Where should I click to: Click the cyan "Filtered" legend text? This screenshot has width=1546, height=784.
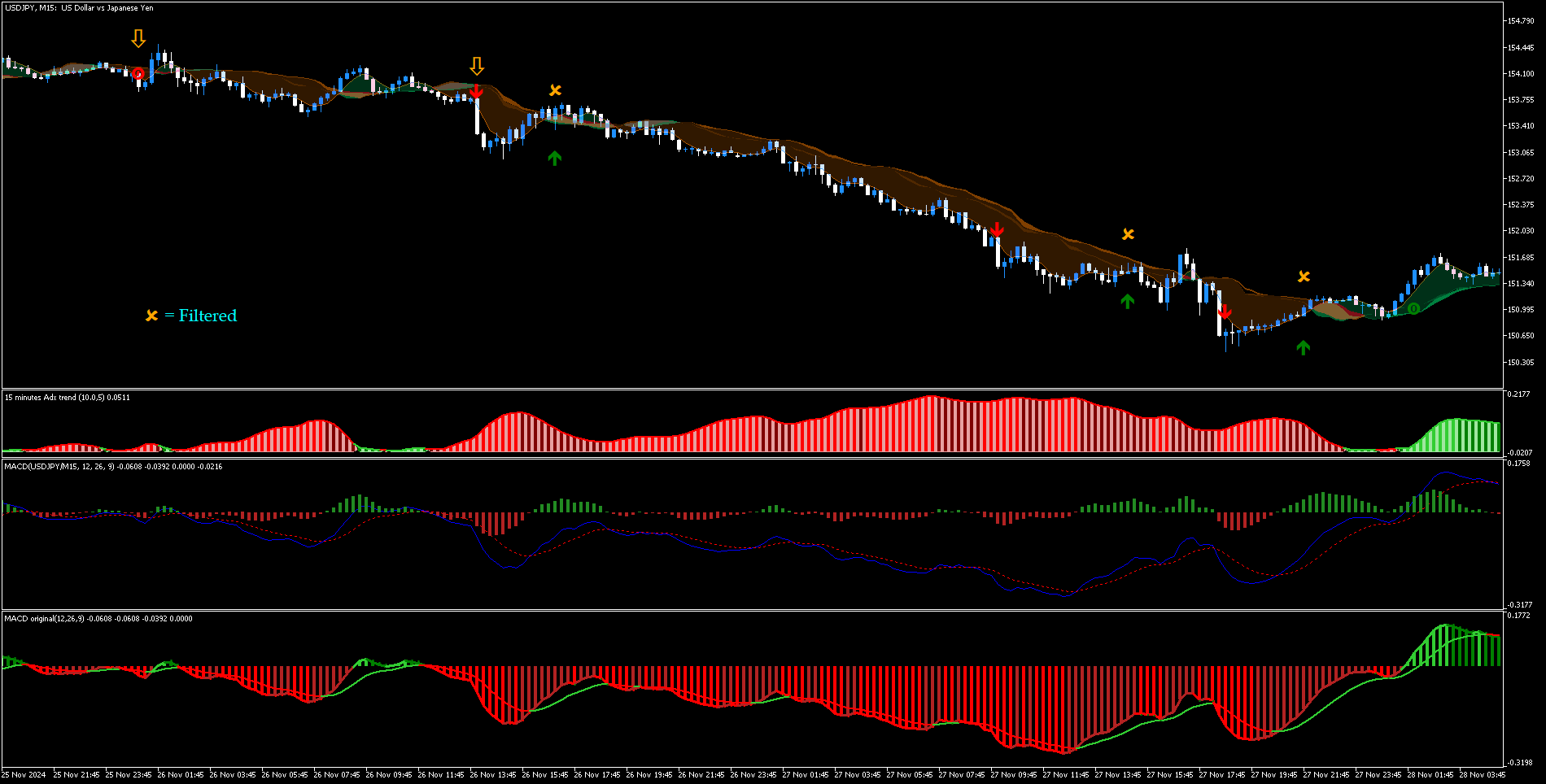[207, 316]
